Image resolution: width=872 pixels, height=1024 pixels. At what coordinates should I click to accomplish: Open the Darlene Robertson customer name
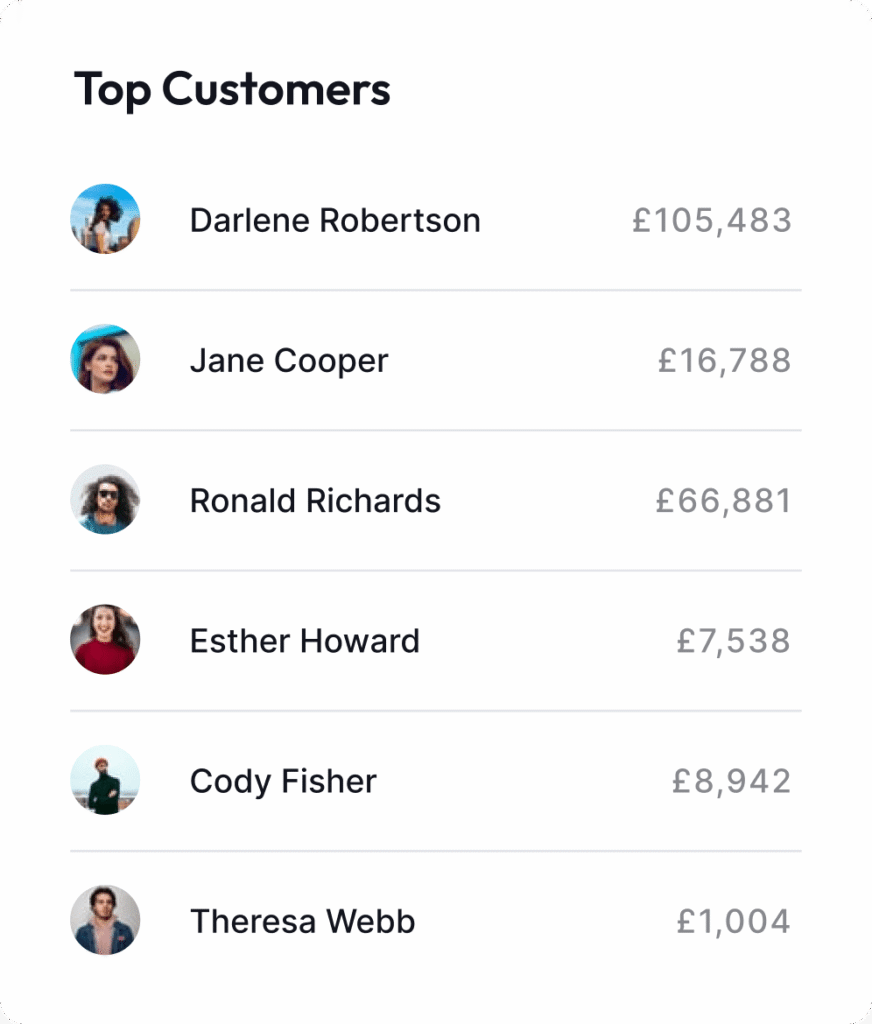tap(335, 220)
